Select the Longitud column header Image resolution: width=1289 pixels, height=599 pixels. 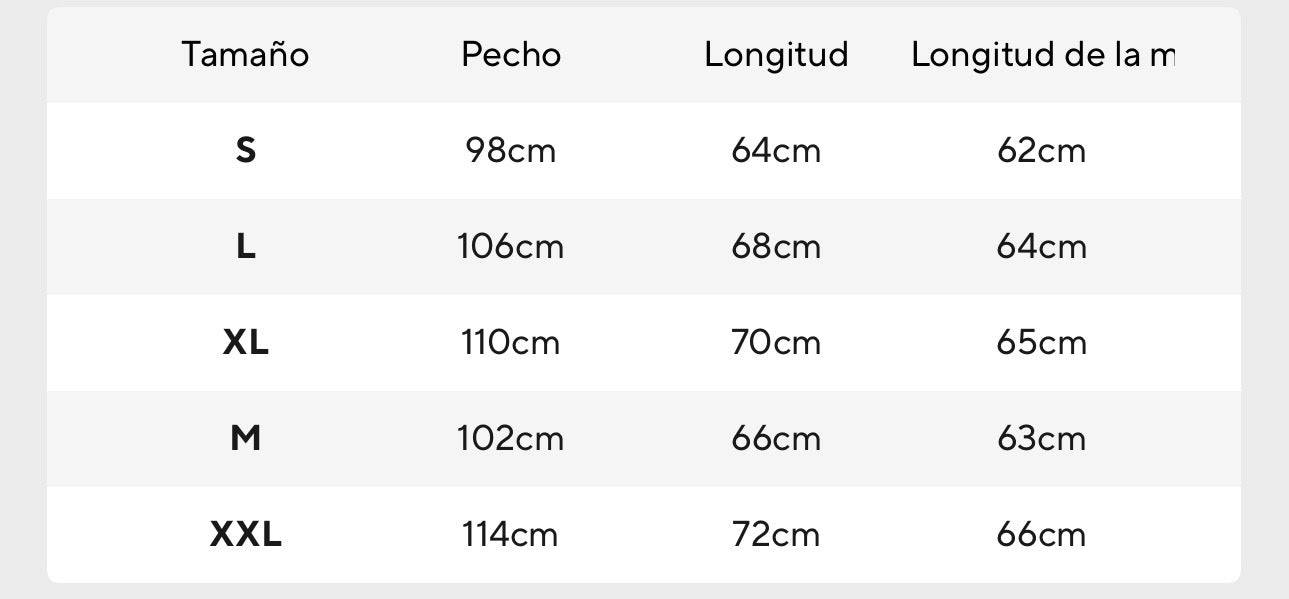point(776,54)
